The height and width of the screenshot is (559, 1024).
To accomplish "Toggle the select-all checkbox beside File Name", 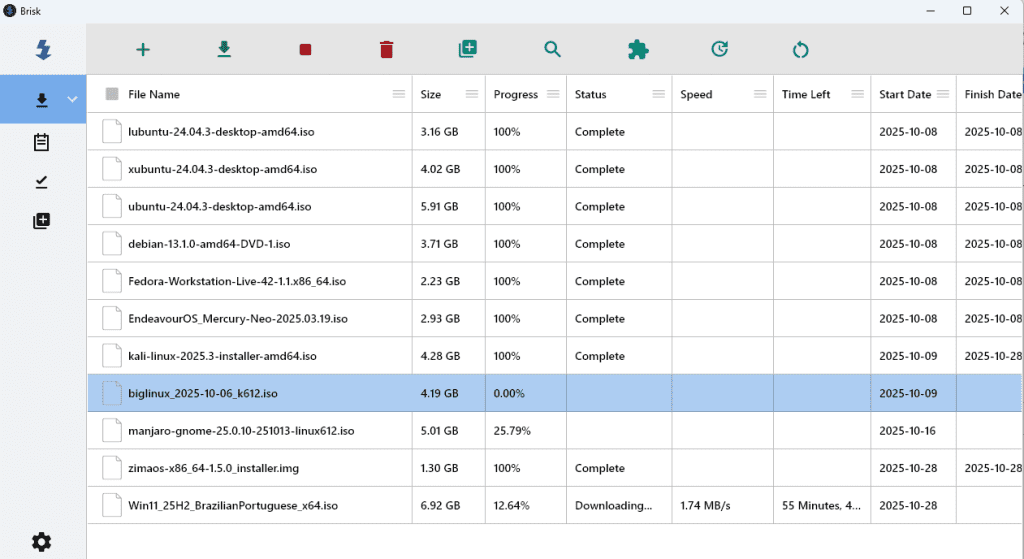I will (x=112, y=94).
